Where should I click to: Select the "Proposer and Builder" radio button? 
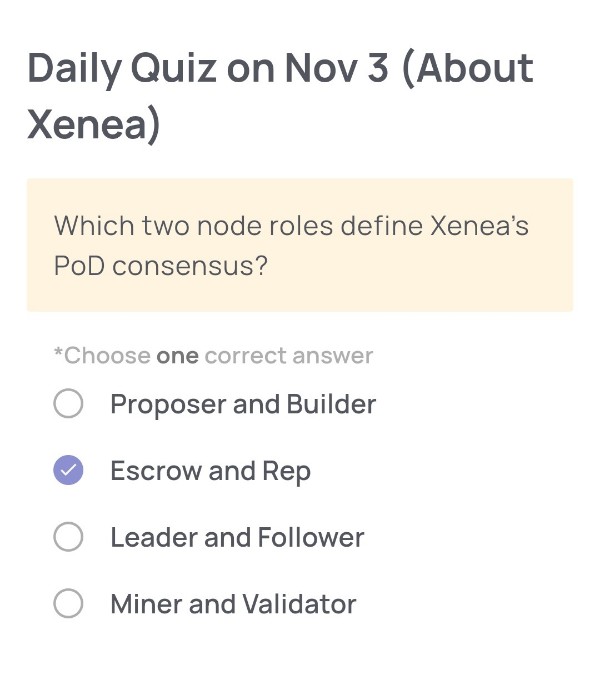68,405
